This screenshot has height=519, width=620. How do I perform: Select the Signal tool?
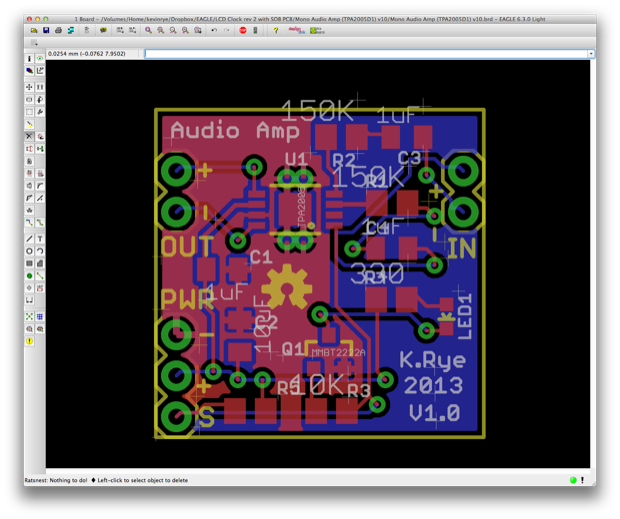point(40,276)
